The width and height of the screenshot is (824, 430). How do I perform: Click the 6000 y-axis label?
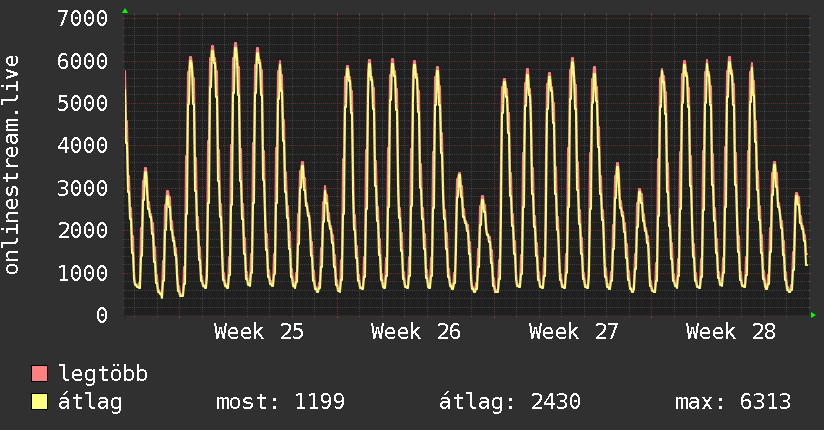pos(83,62)
